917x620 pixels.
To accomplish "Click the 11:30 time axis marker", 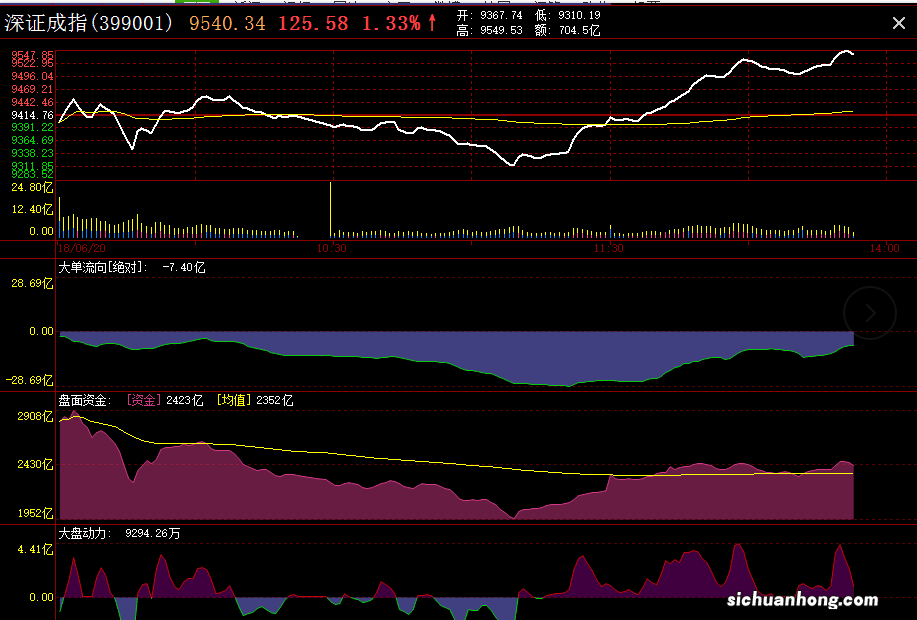I will click(x=608, y=247).
